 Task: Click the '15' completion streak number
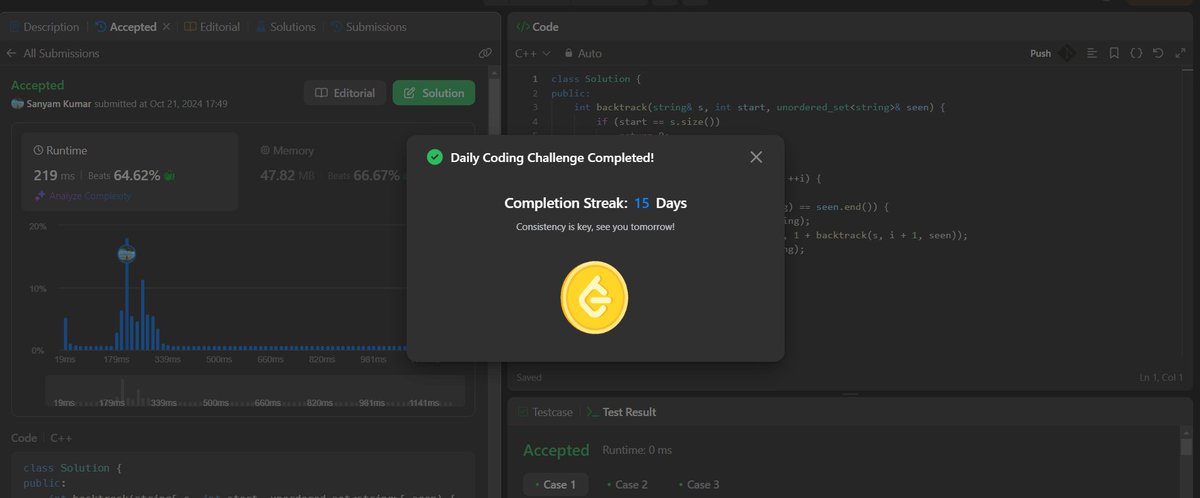pyautogui.click(x=642, y=203)
